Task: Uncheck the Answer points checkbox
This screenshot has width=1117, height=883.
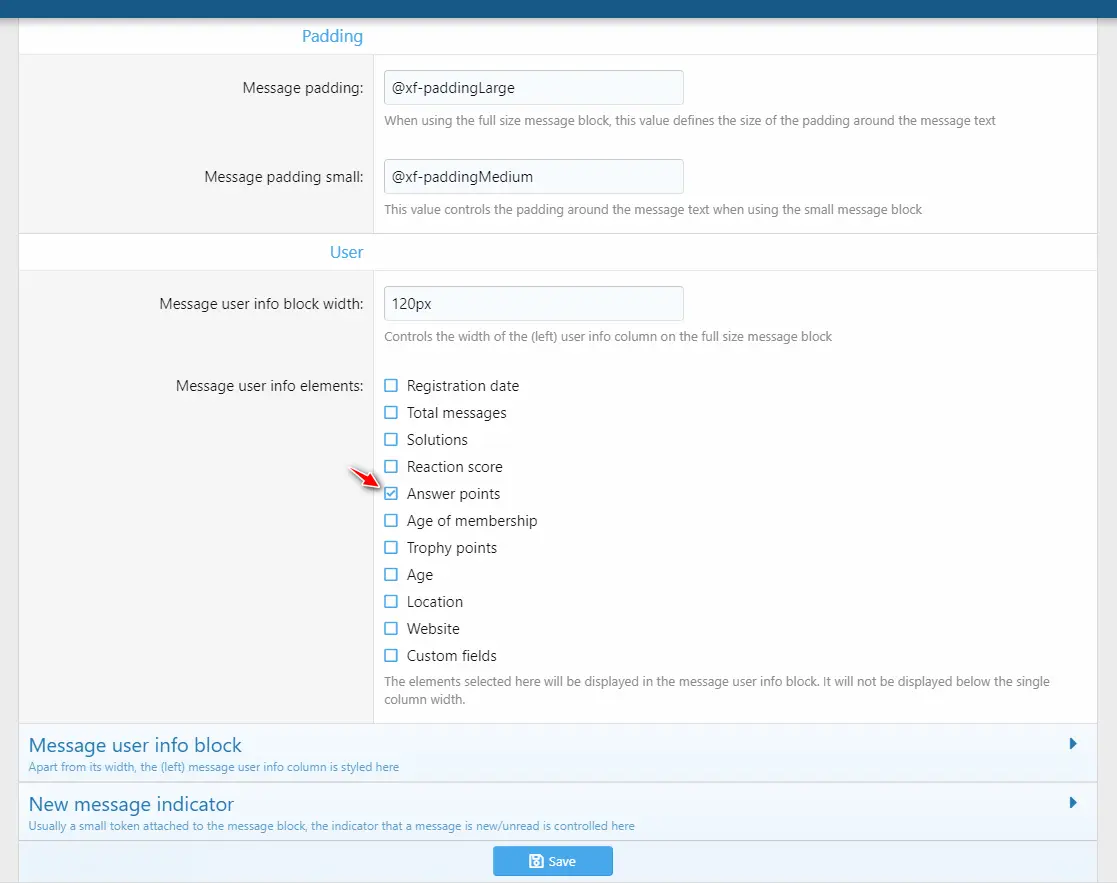Action: click(391, 493)
